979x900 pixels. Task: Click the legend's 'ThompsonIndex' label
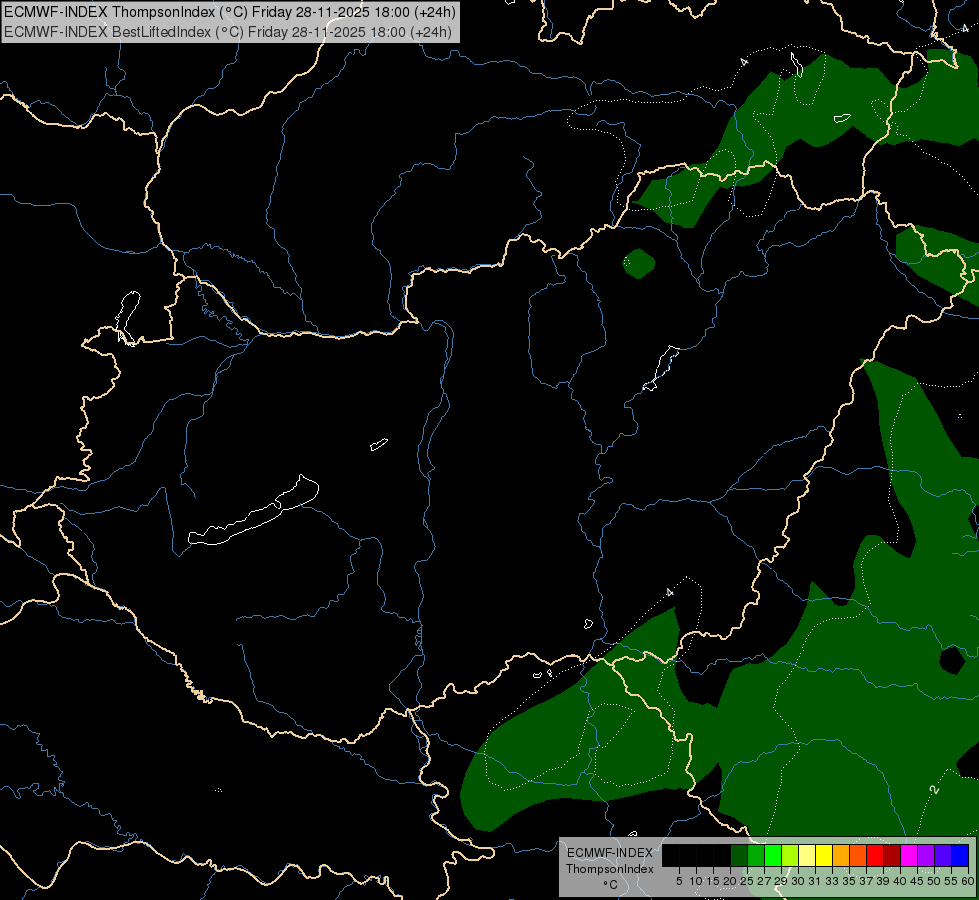[610, 869]
